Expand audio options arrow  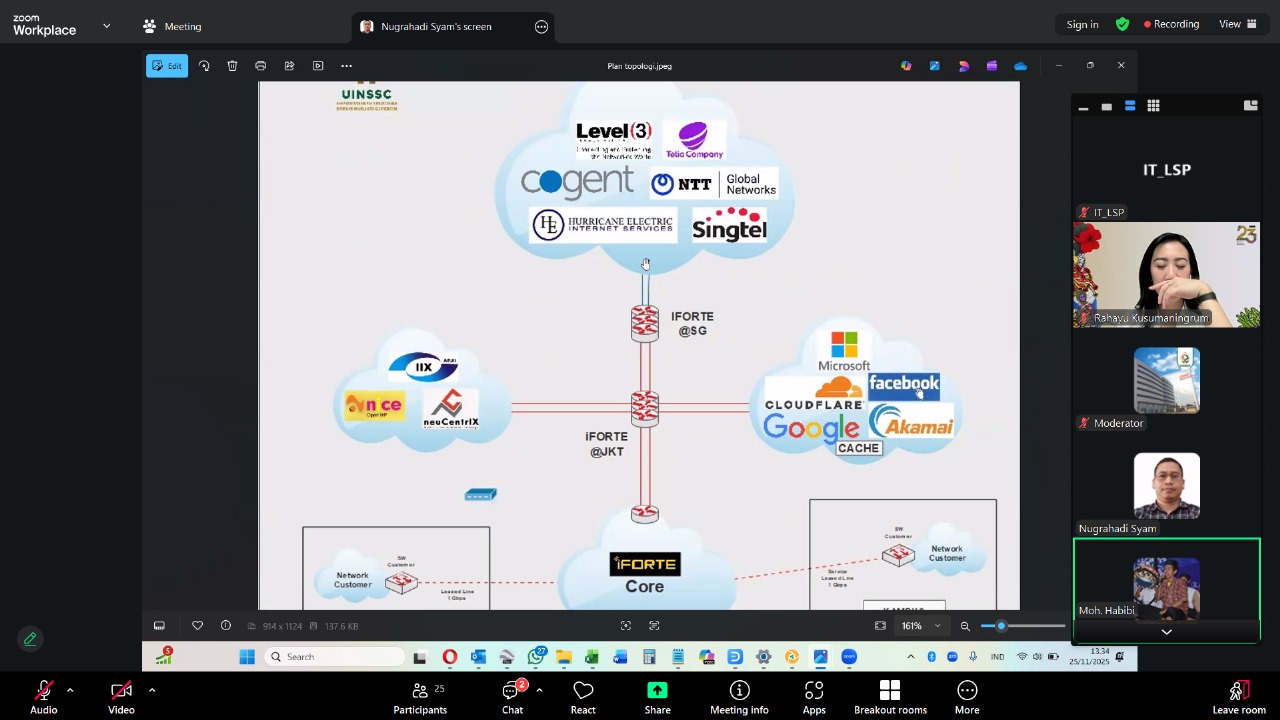(70, 690)
